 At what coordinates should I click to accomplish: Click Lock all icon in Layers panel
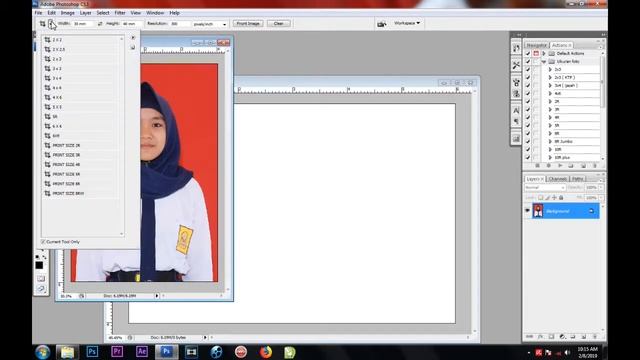[x=561, y=198]
